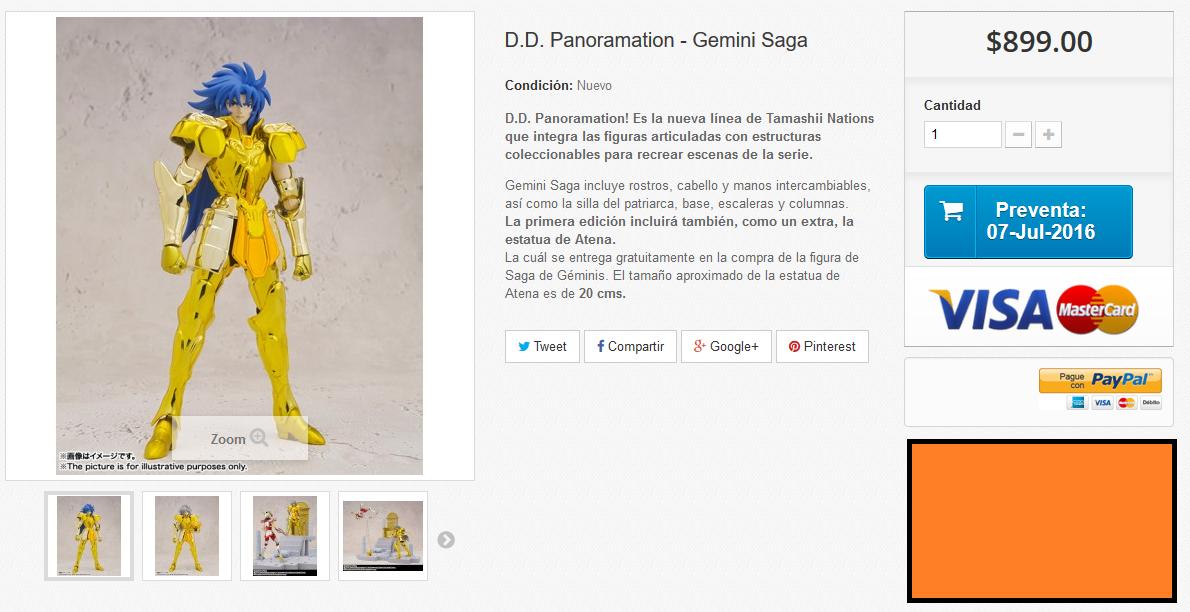Decrease quantity with the minus button
Screen dimensions: 1190x612
1018,134
